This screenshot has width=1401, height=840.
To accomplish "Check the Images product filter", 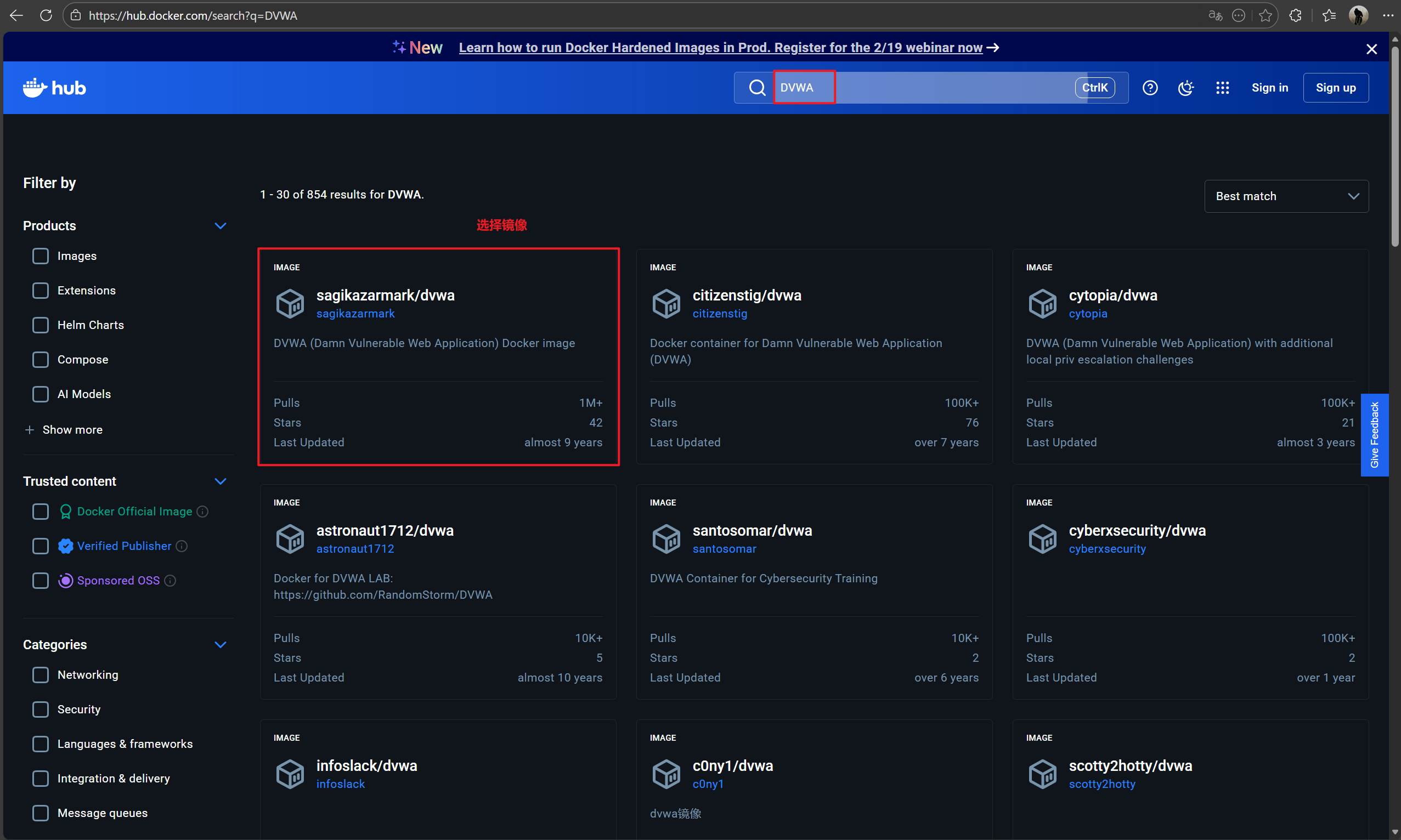I will coord(40,256).
